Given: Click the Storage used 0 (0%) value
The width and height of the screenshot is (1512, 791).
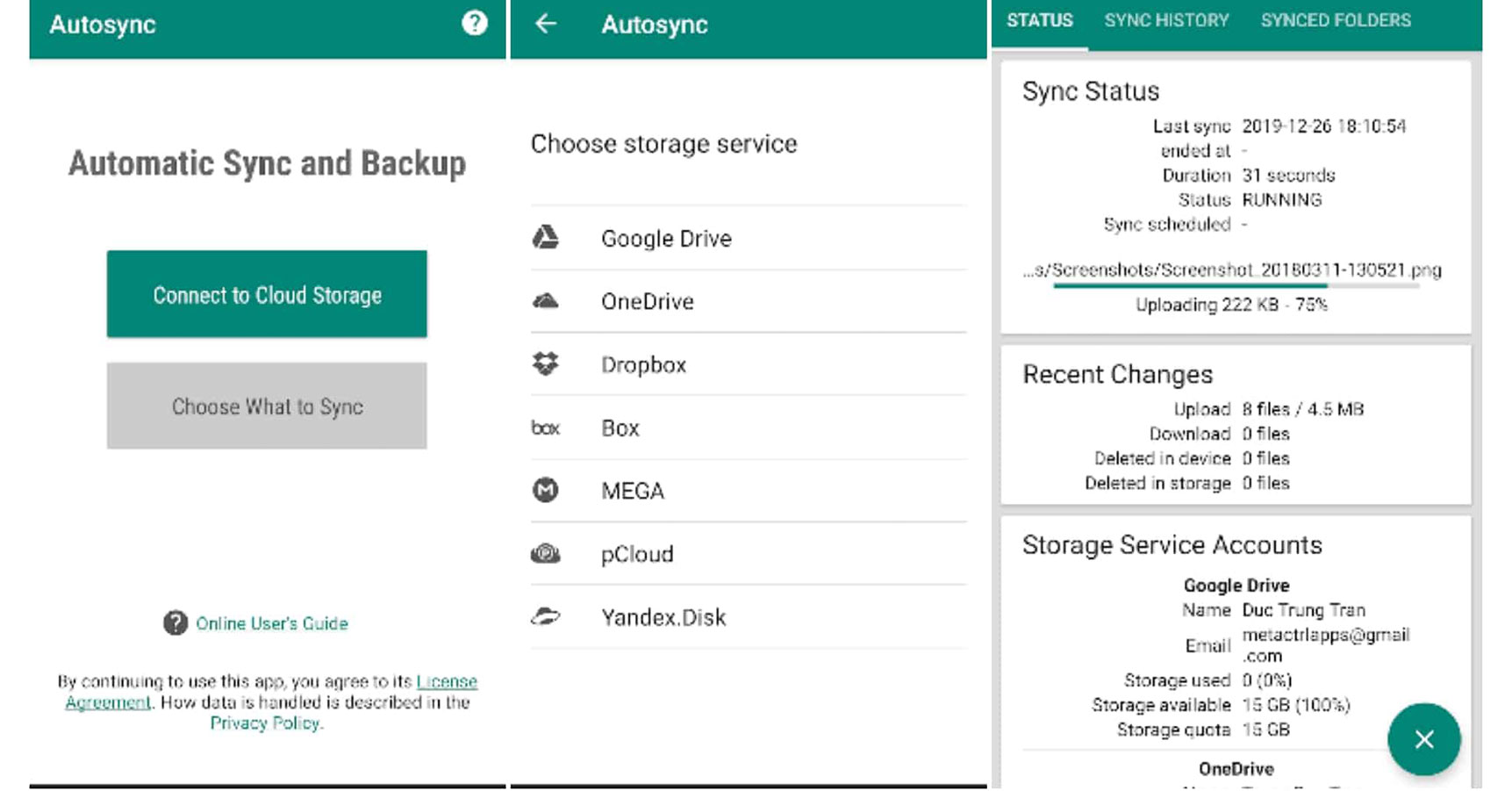Looking at the screenshot, I should click(1266, 680).
